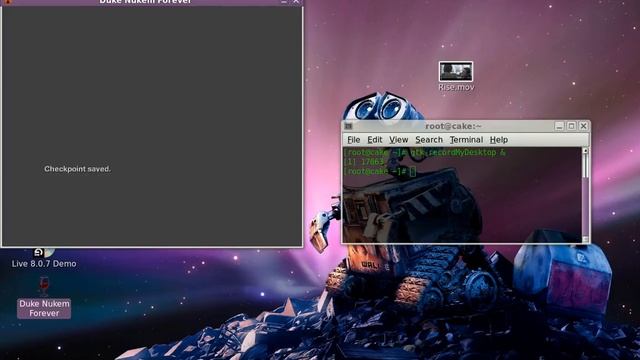The width and height of the screenshot is (640, 360).
Task: Click the terminal scrollbar up arrow
Action: (585, 151)
